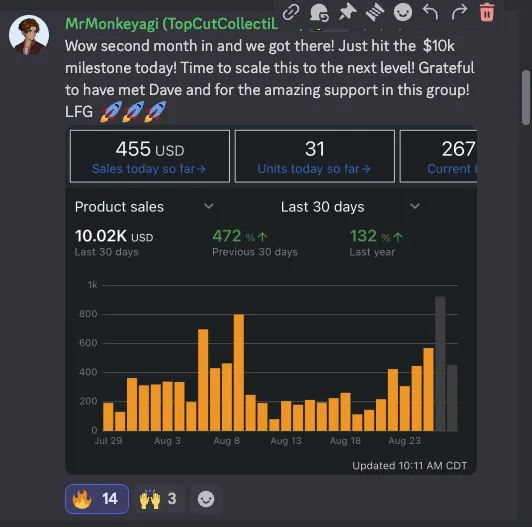Copy message link via chain icon
The width and height of the screenshot is (532, 527).
tap(291, 12)
